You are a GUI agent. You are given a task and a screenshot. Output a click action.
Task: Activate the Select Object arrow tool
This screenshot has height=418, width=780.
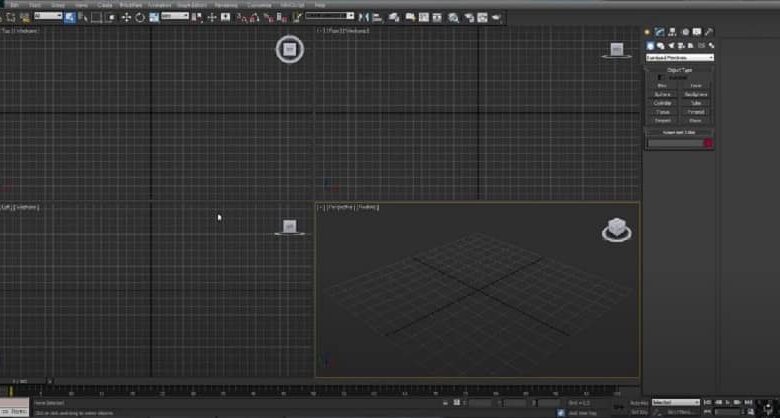pos(70,17)
